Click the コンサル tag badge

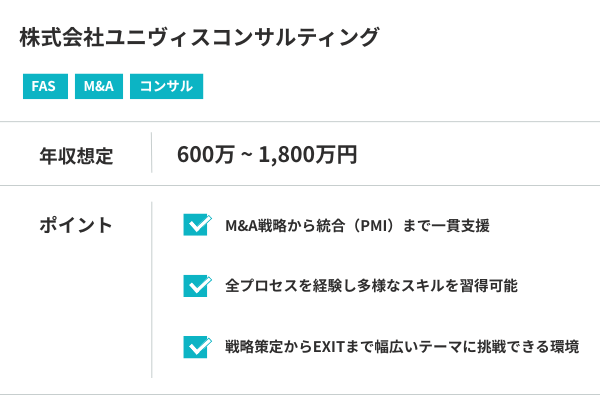(167, 87)
